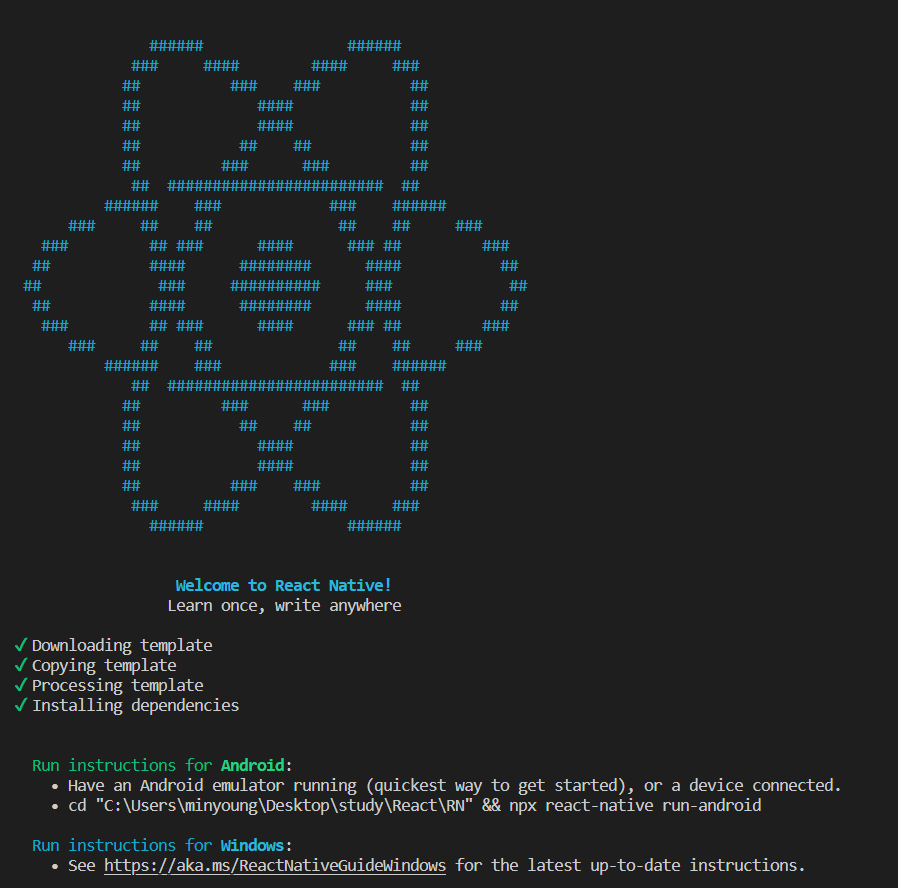Click the "Learn once, write anywhere" tagline
The width and height of the screenshot is (898, 888).
(284, 606)
